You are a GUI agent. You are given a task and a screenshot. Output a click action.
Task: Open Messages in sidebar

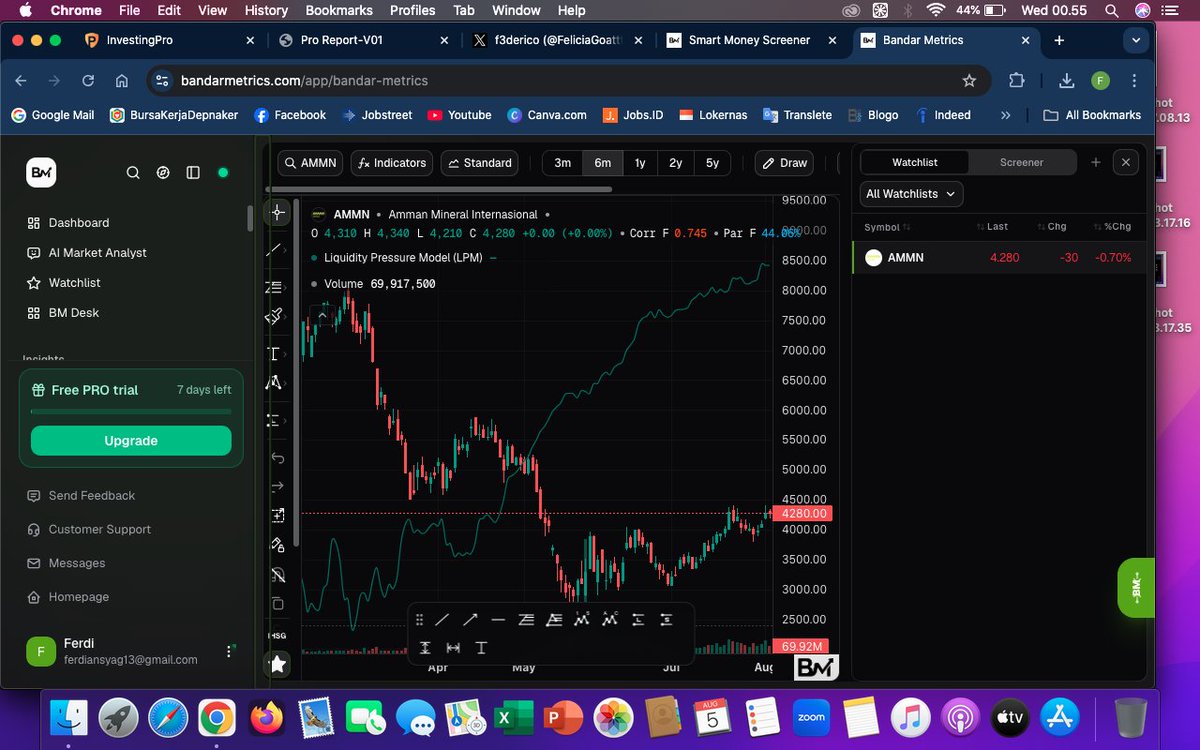click(x=67, y=564)
